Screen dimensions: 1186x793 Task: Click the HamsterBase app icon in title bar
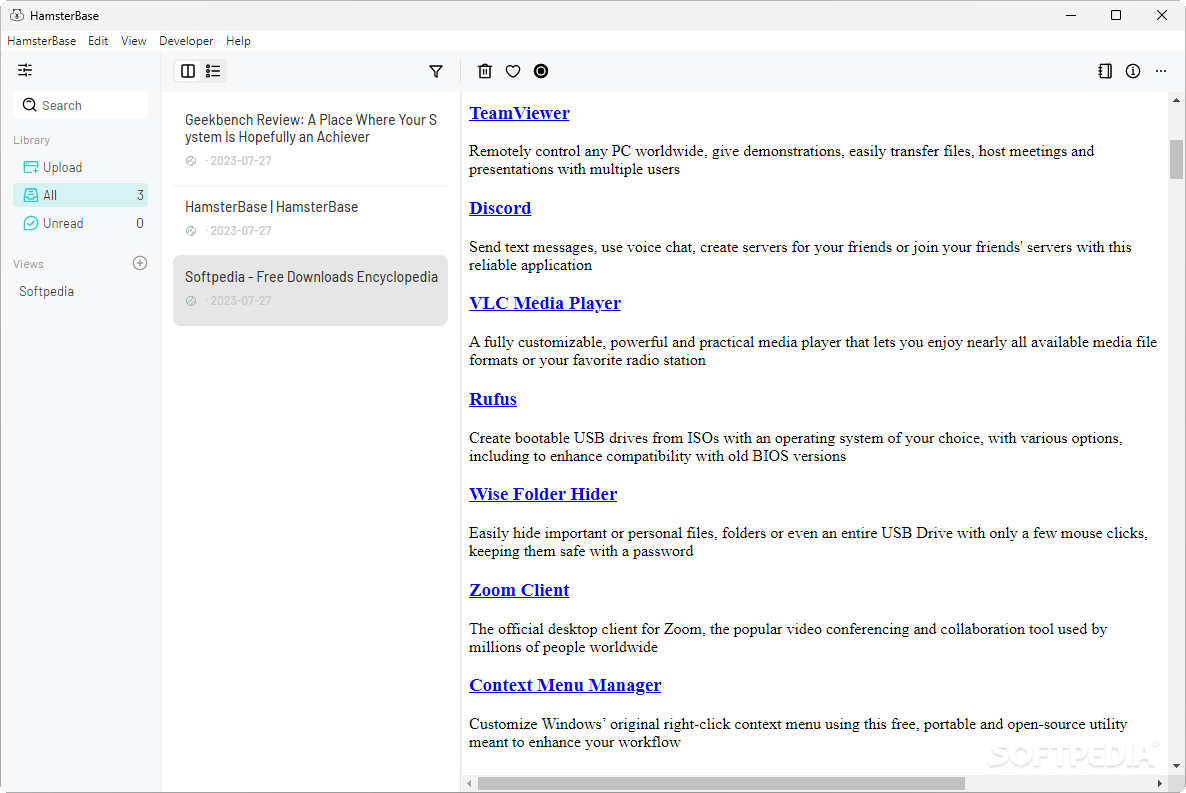17,15
